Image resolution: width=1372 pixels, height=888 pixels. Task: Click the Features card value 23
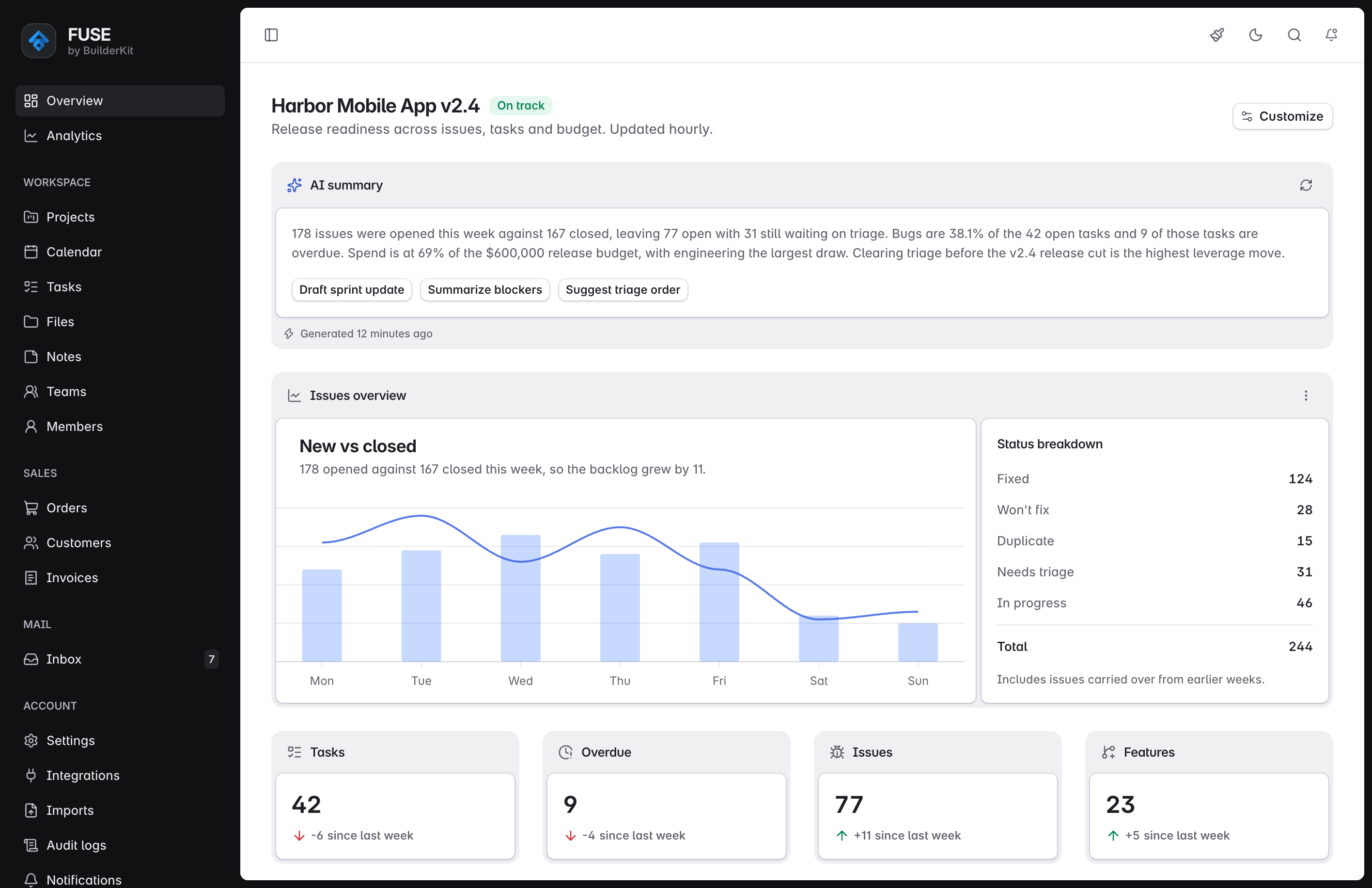click(x=1120, y=805)
